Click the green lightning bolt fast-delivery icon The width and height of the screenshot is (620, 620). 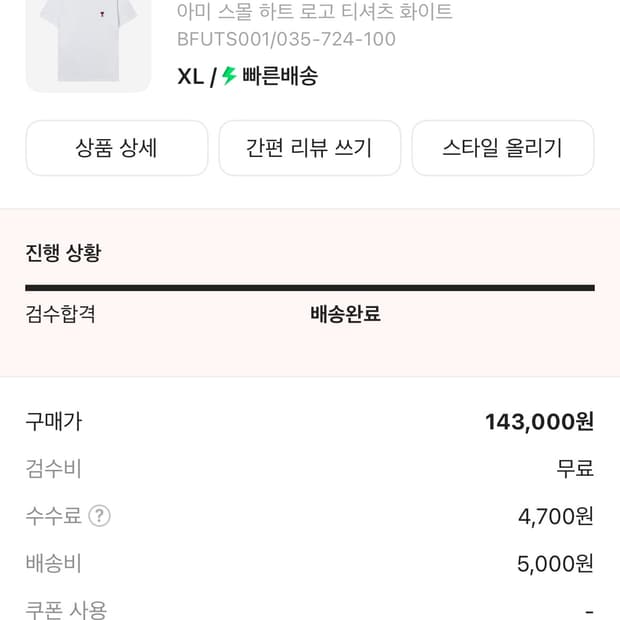pyautogui.click(x=229, y=76)
